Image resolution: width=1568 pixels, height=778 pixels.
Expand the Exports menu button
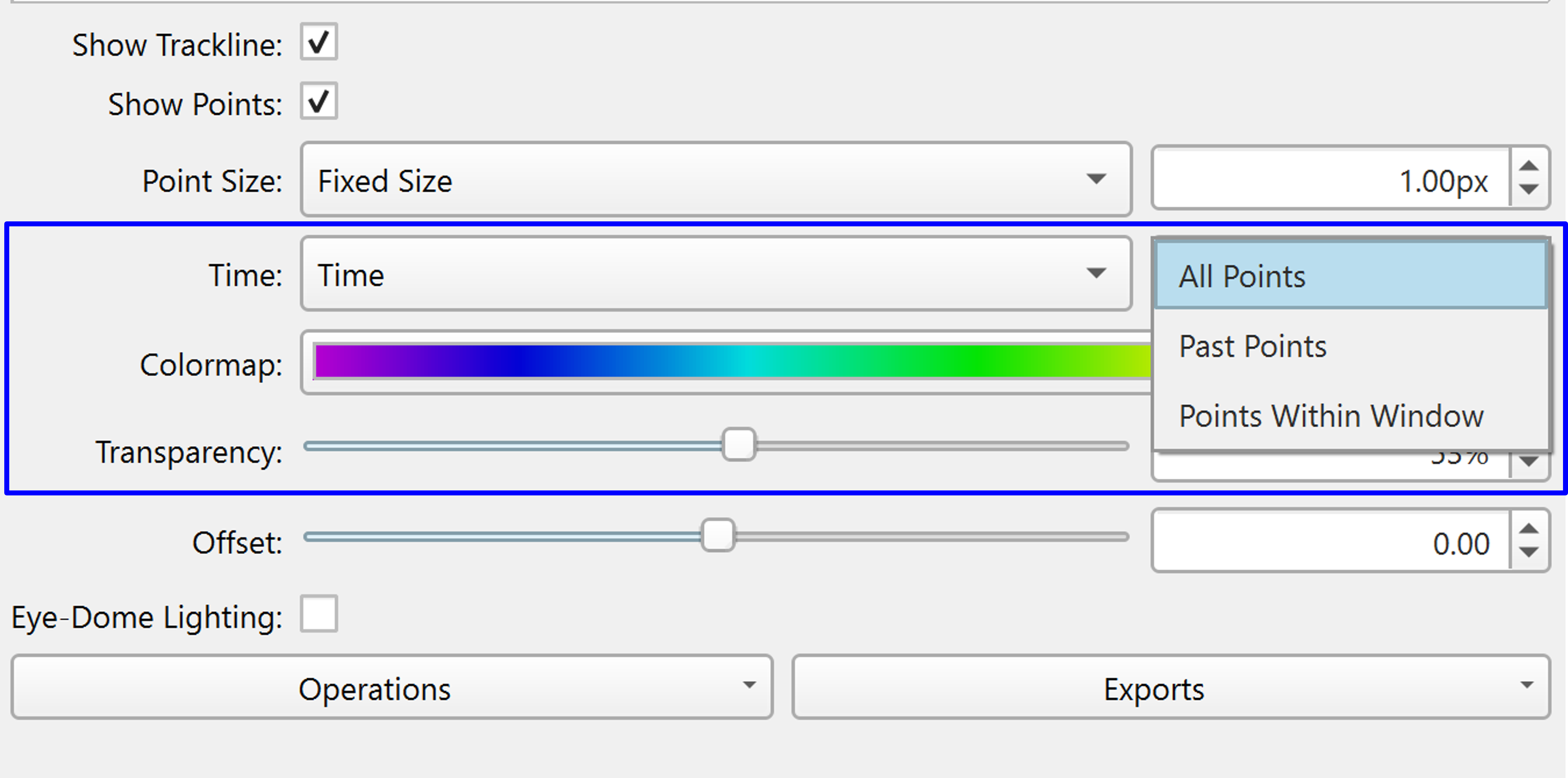click(1170, 687)
